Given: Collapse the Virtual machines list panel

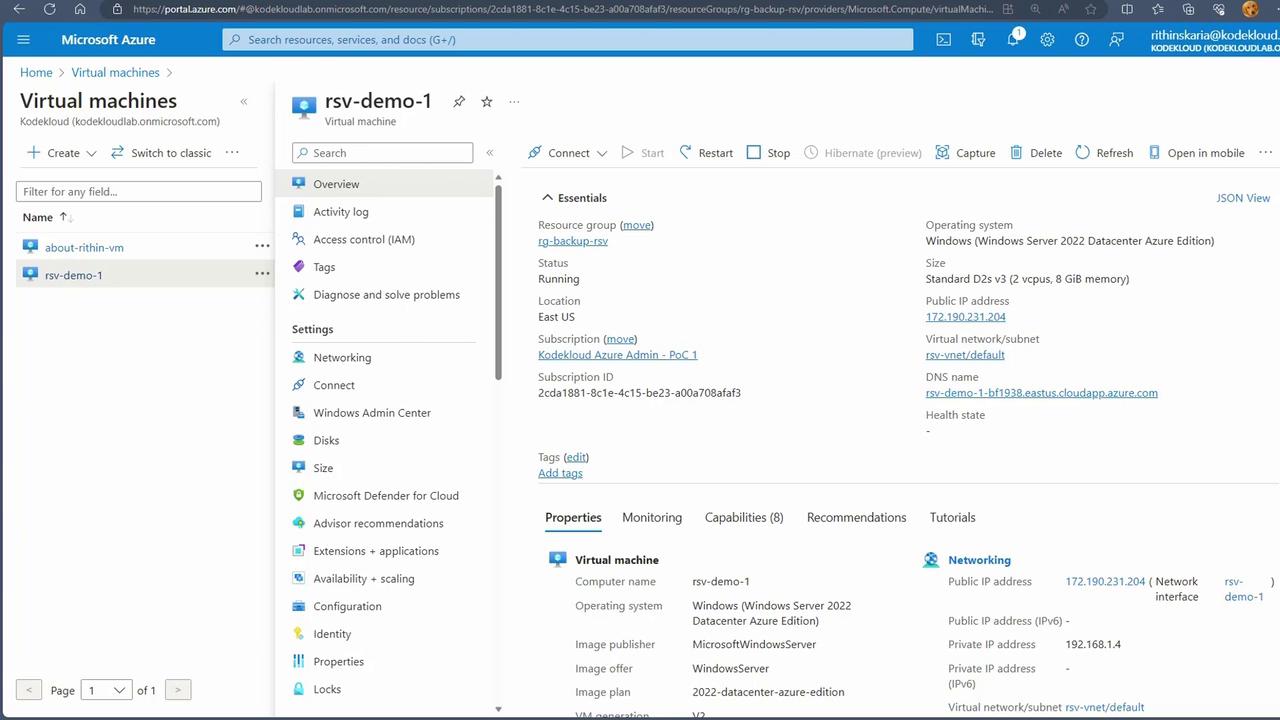Looking at the screenshot, I should point(244,101).
